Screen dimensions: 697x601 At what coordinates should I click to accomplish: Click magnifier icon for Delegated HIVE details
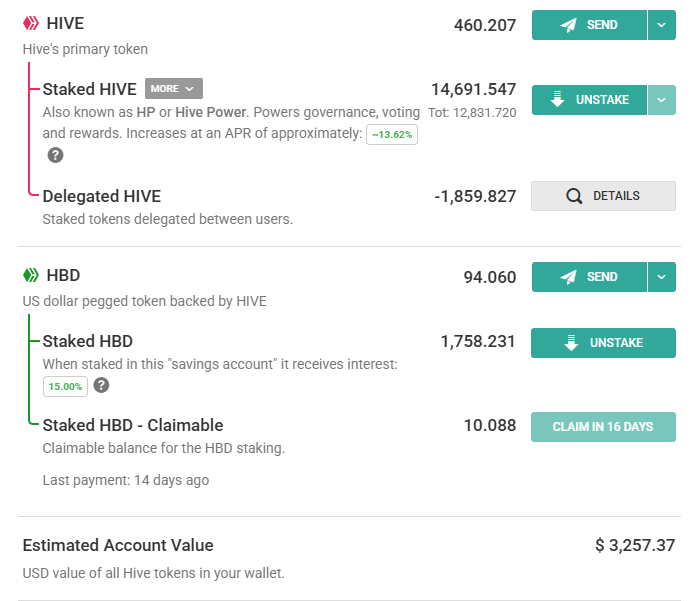(574, 196)
